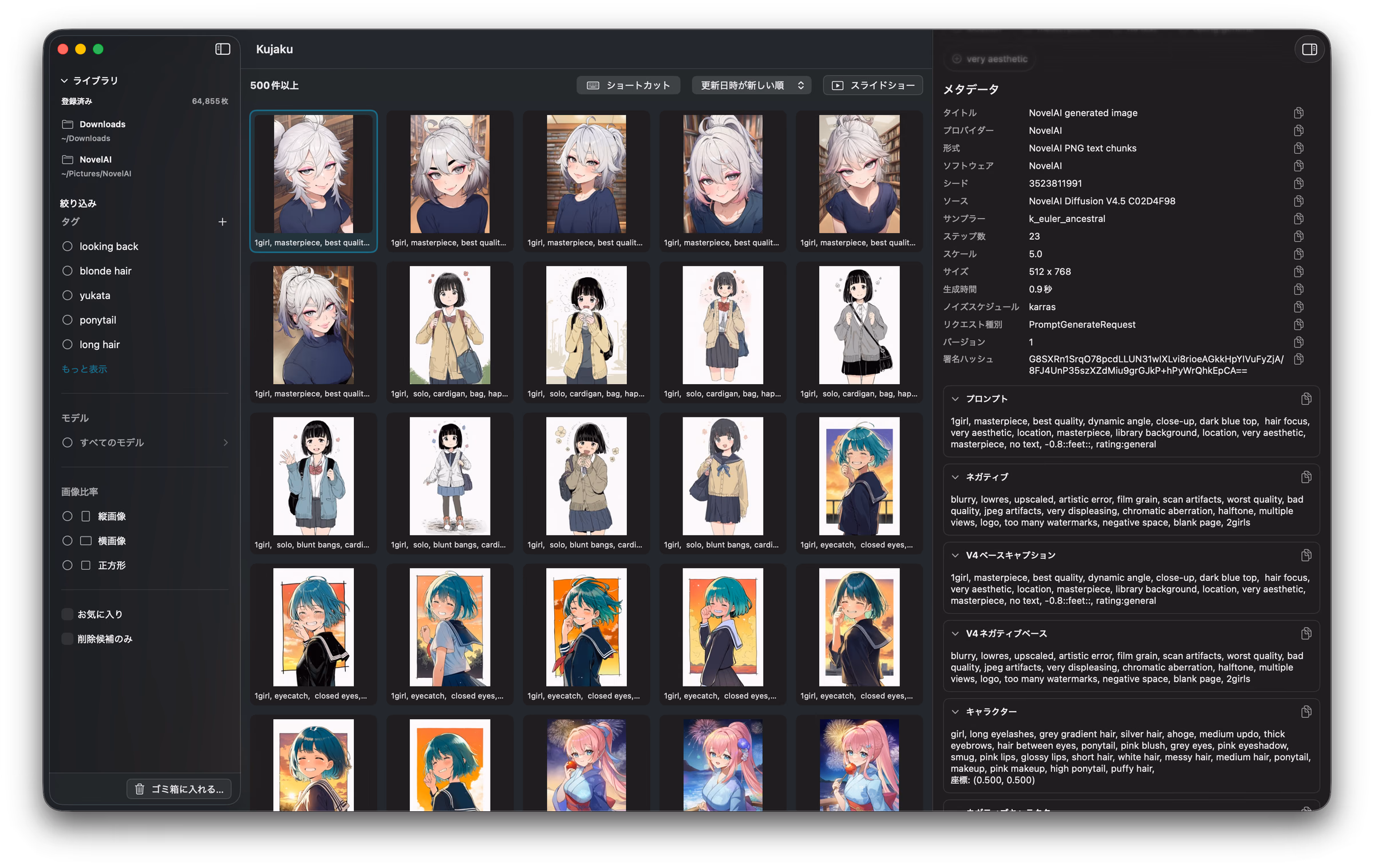This screenshot has height=868, width=1374.
Task: Toggle the left sidebar panel icon
Action: point(222,49)
